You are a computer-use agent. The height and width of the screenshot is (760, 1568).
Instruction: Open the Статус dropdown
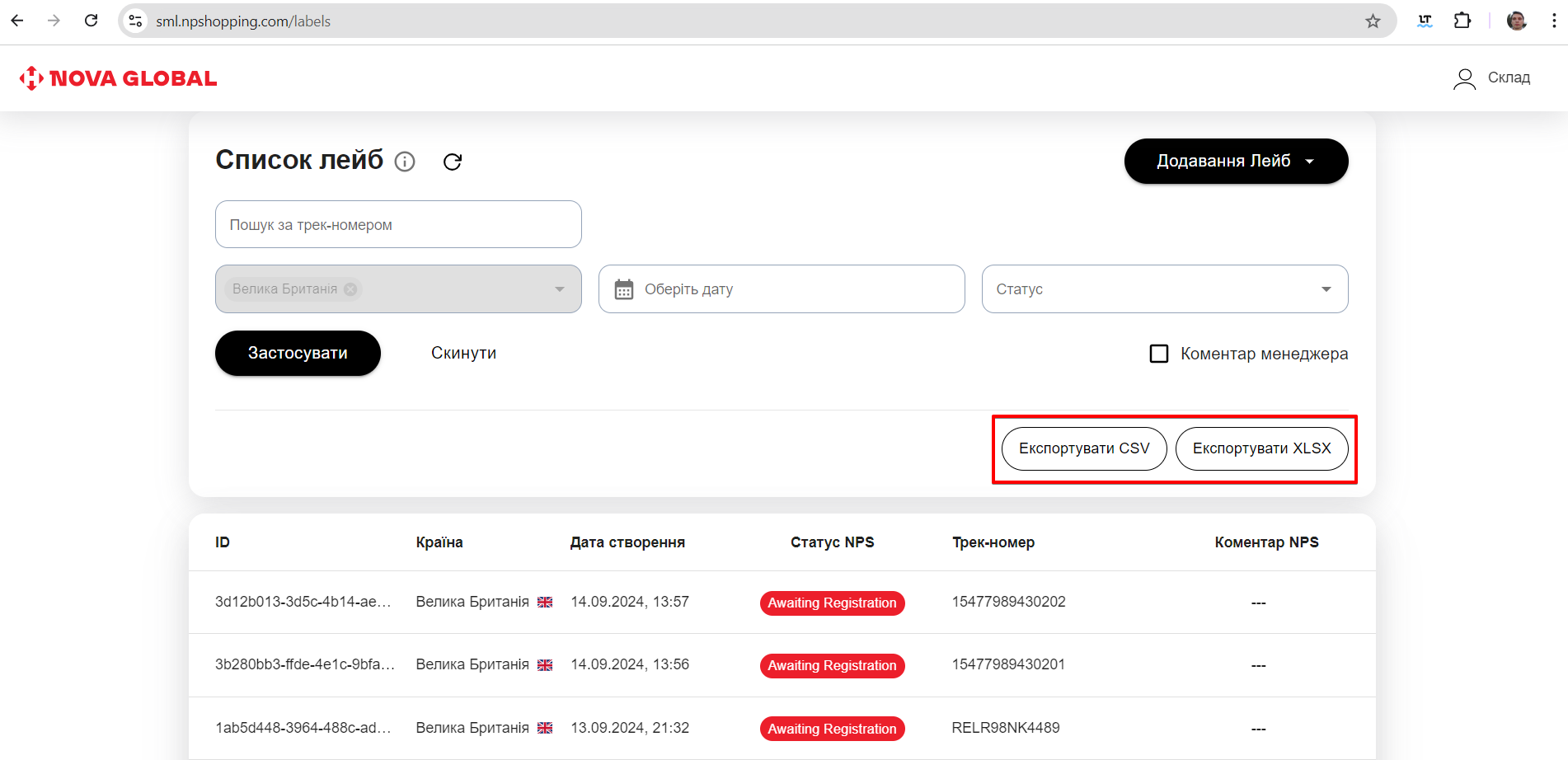(1165, 289)
